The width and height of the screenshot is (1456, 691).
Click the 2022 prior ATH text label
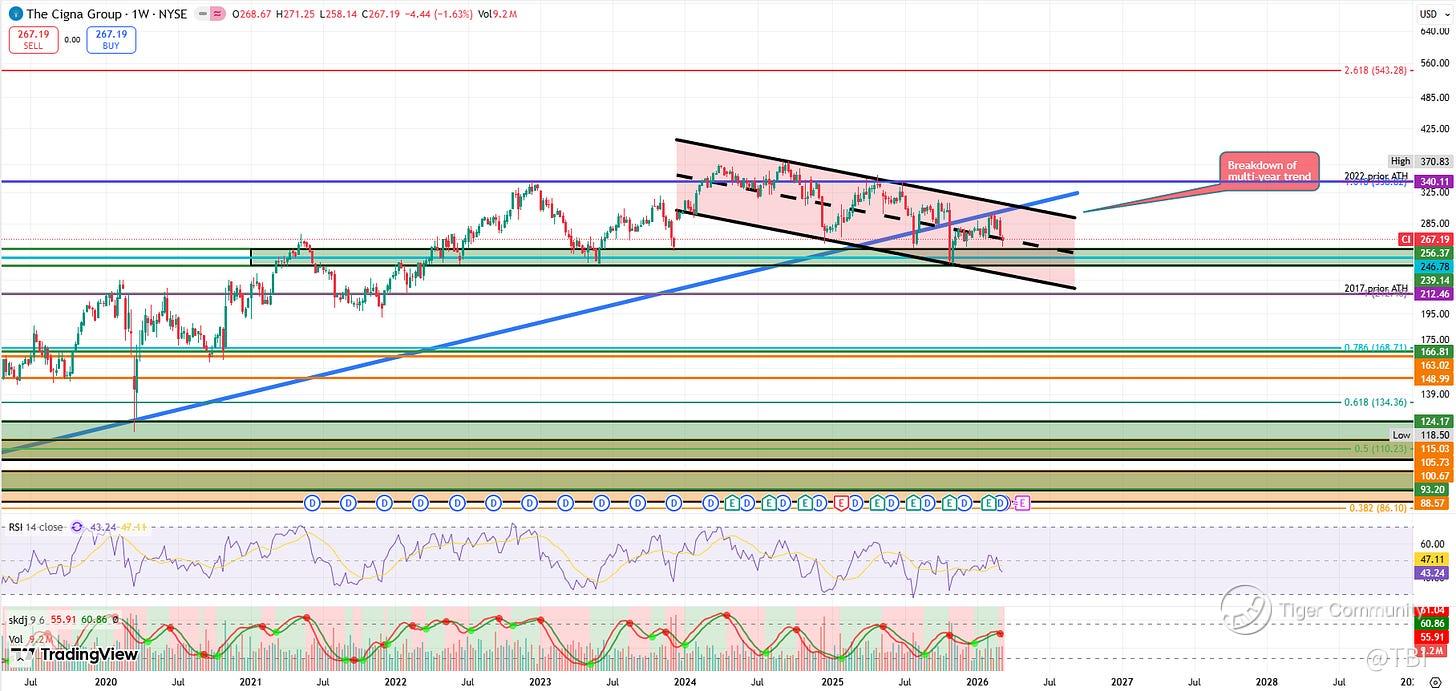coord(1376,176)
